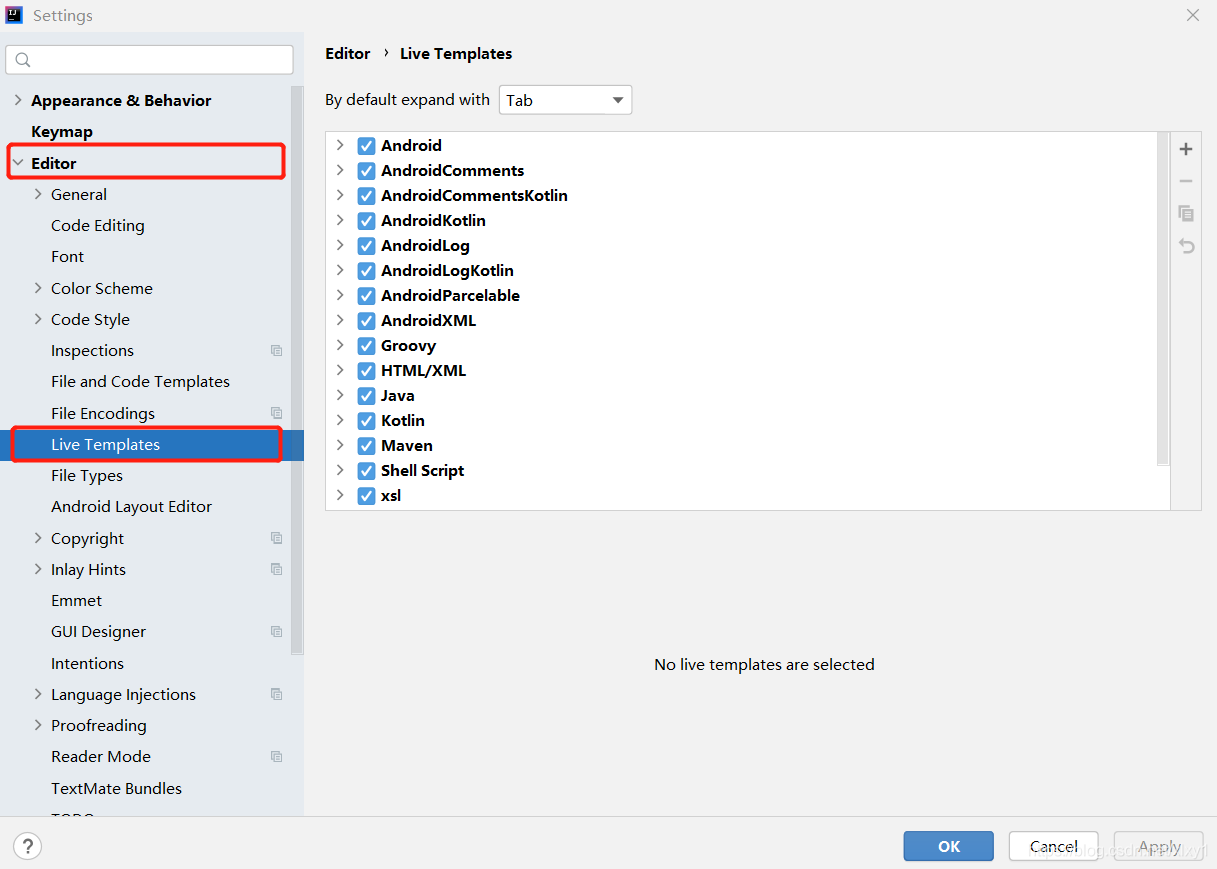The width and height of the screenshot is (1217, 869).
Task: Click the clipboard icon beside Reader Mode
Action: (276, 756)
